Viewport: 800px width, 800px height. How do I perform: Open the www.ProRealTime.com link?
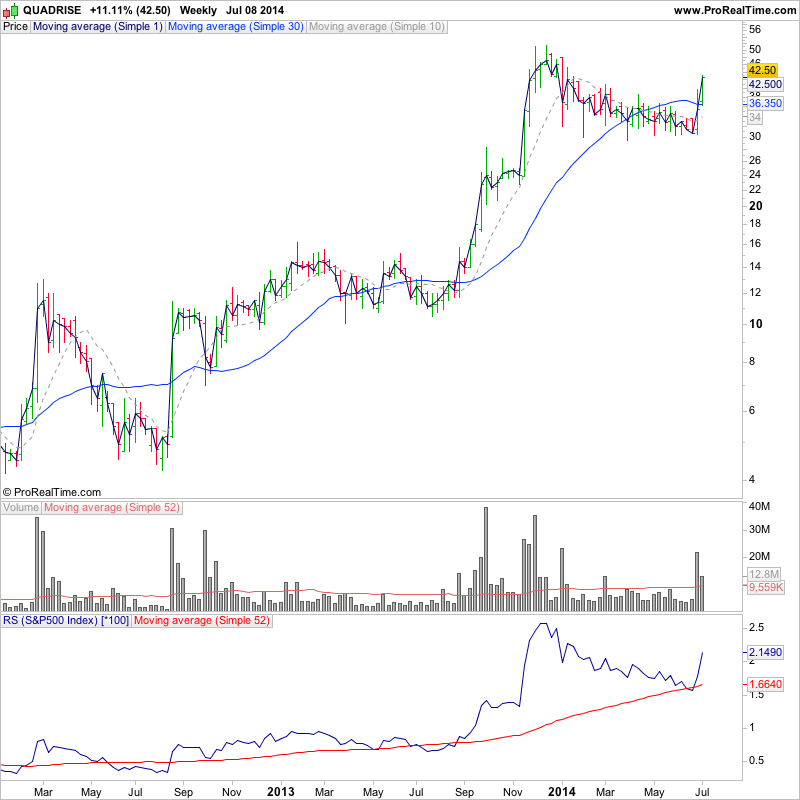(x=735, y=10)
